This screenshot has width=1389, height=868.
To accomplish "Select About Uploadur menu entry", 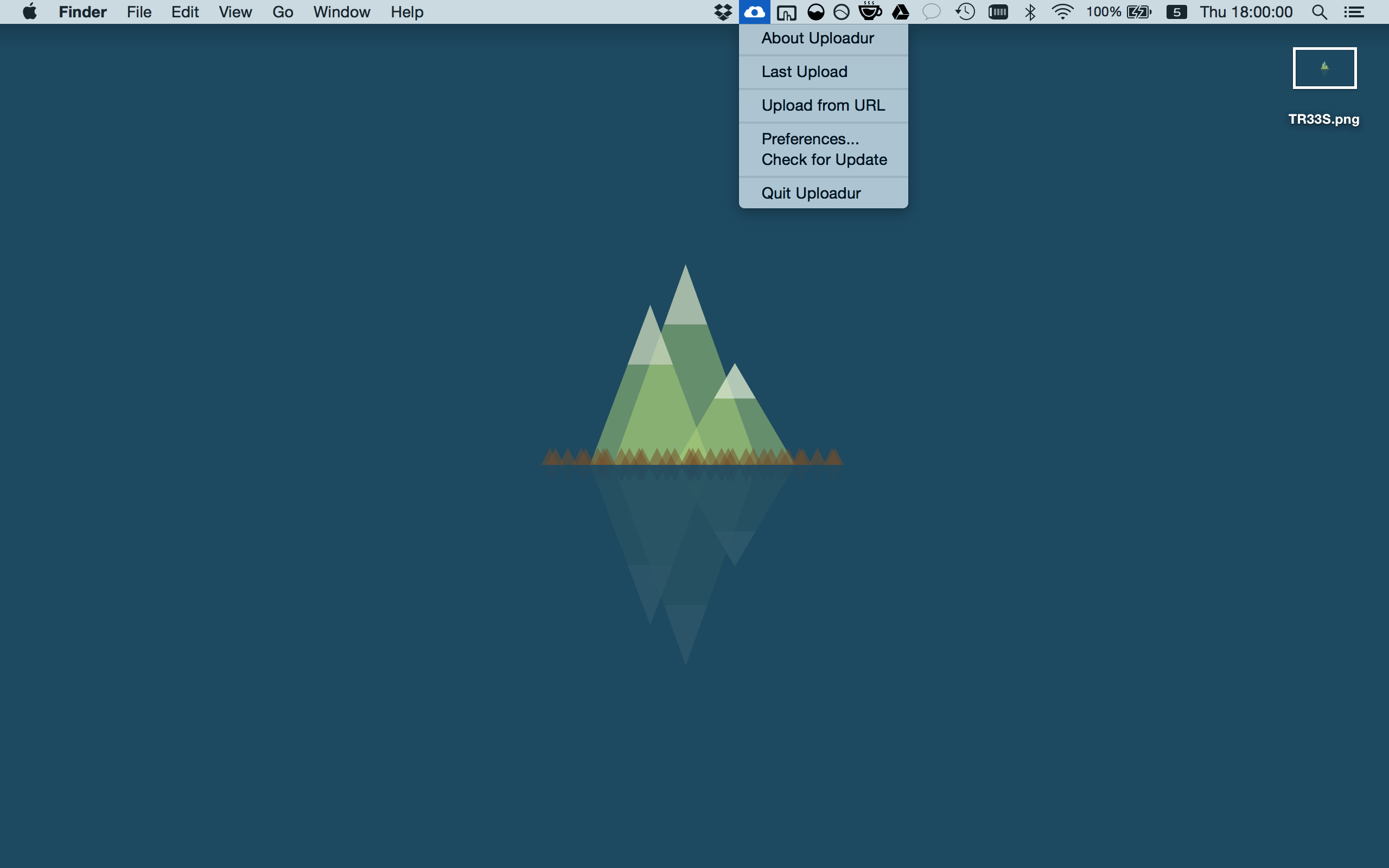I will click(817, 39).
